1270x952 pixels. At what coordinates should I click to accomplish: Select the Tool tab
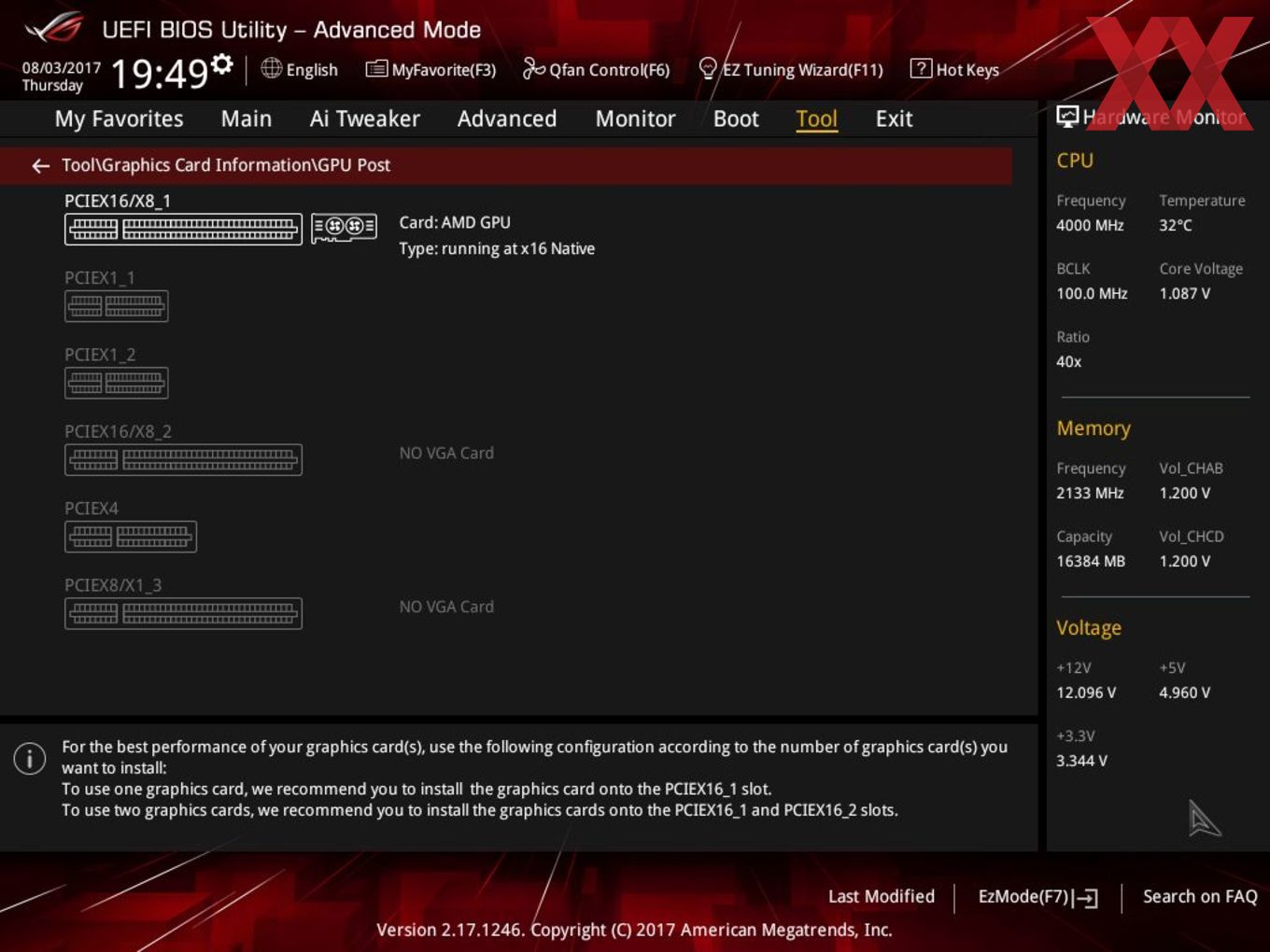pyautogui.click(x=816, y=119)
